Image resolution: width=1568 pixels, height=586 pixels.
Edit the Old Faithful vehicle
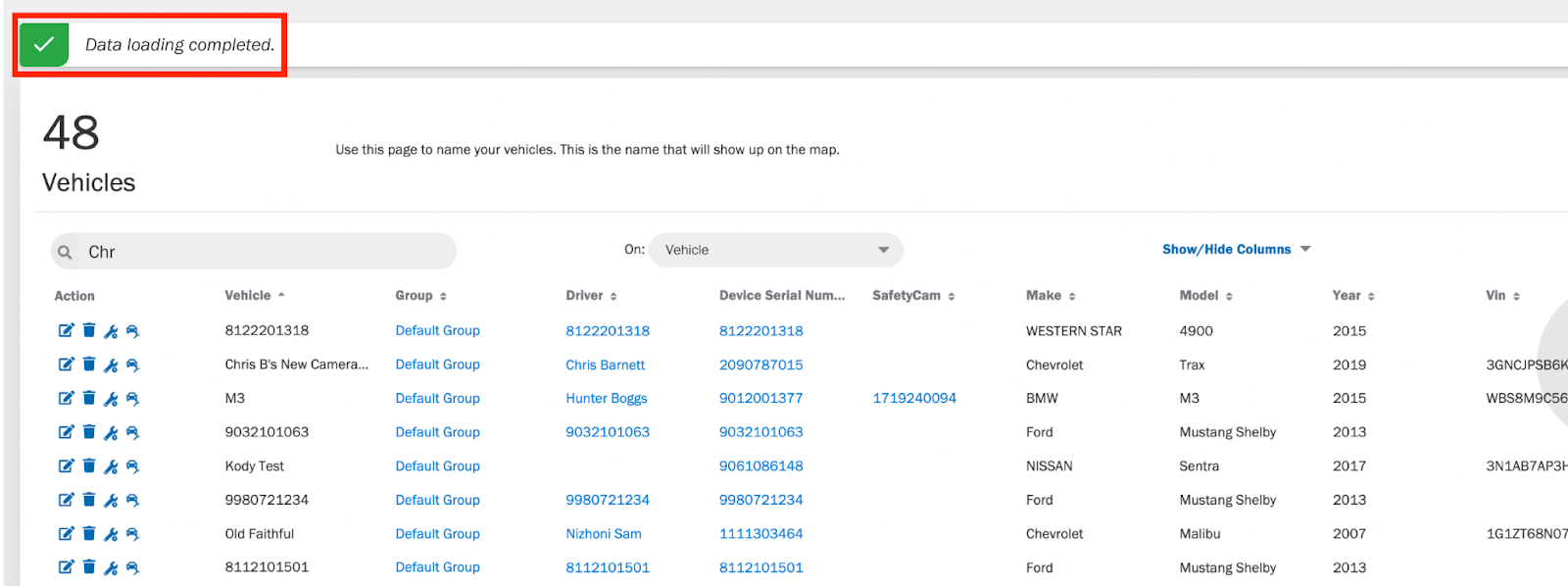66,534
